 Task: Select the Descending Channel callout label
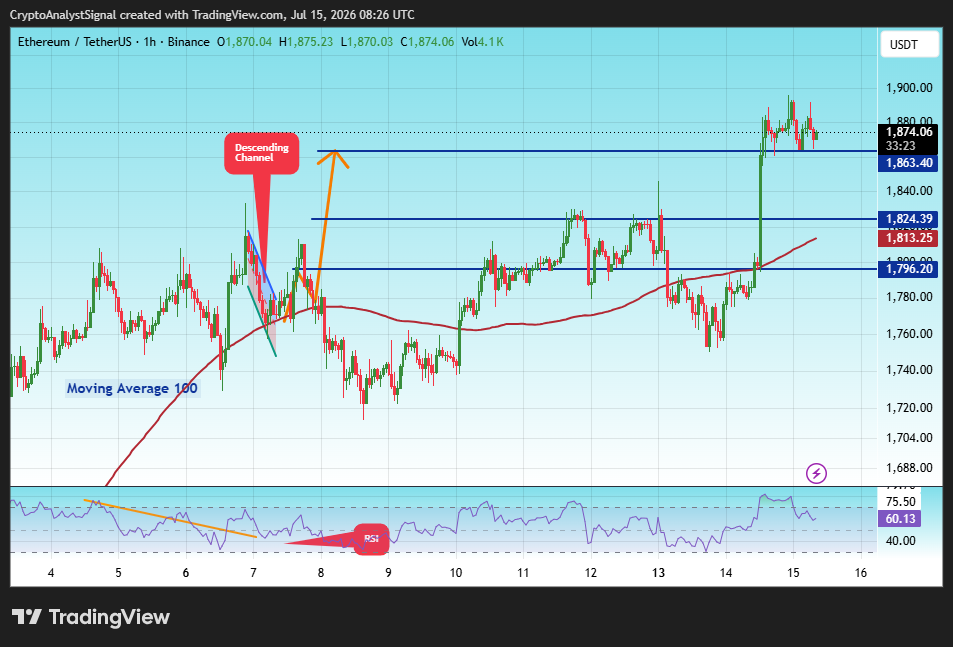coord(261,153)
